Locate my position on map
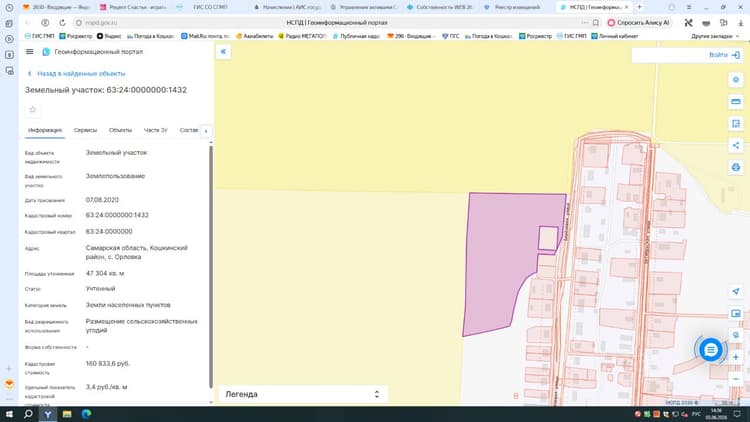750x422 pixels. tap(736, 291)
